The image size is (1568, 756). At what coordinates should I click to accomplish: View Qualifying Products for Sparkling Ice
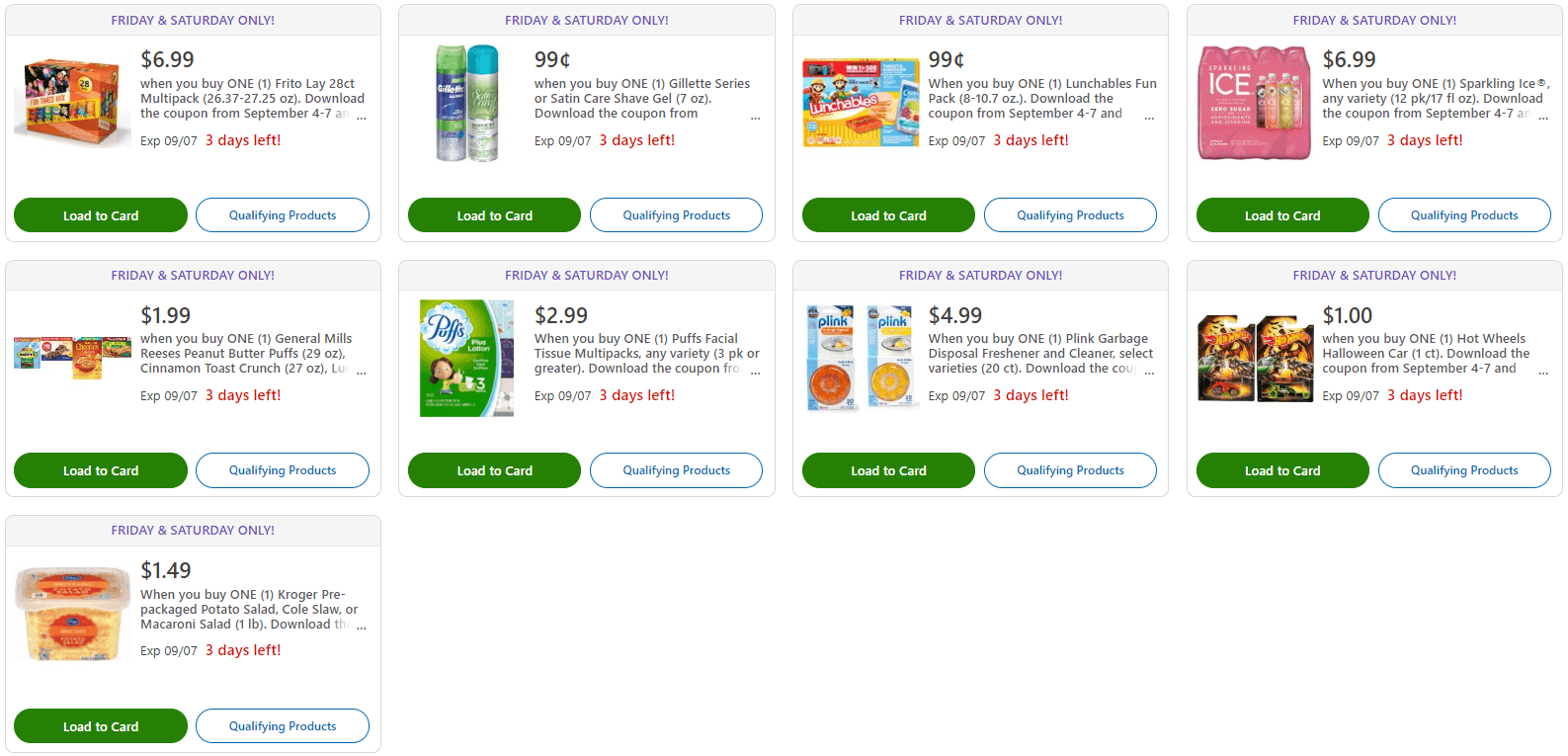point(1464,215)
